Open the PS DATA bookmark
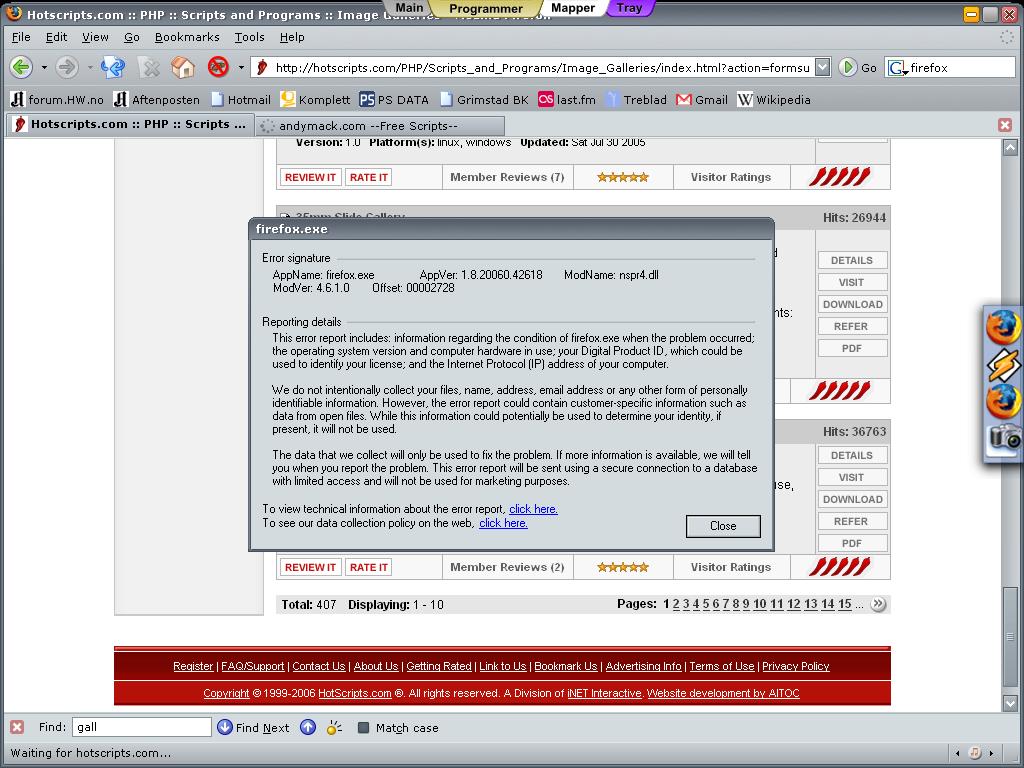Viewport: 1024px width, 768px height. coord(394,99)
